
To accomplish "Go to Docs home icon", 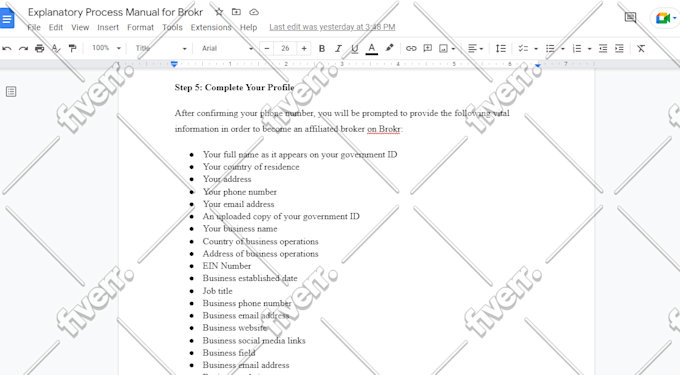I will (x=7, y=19).
